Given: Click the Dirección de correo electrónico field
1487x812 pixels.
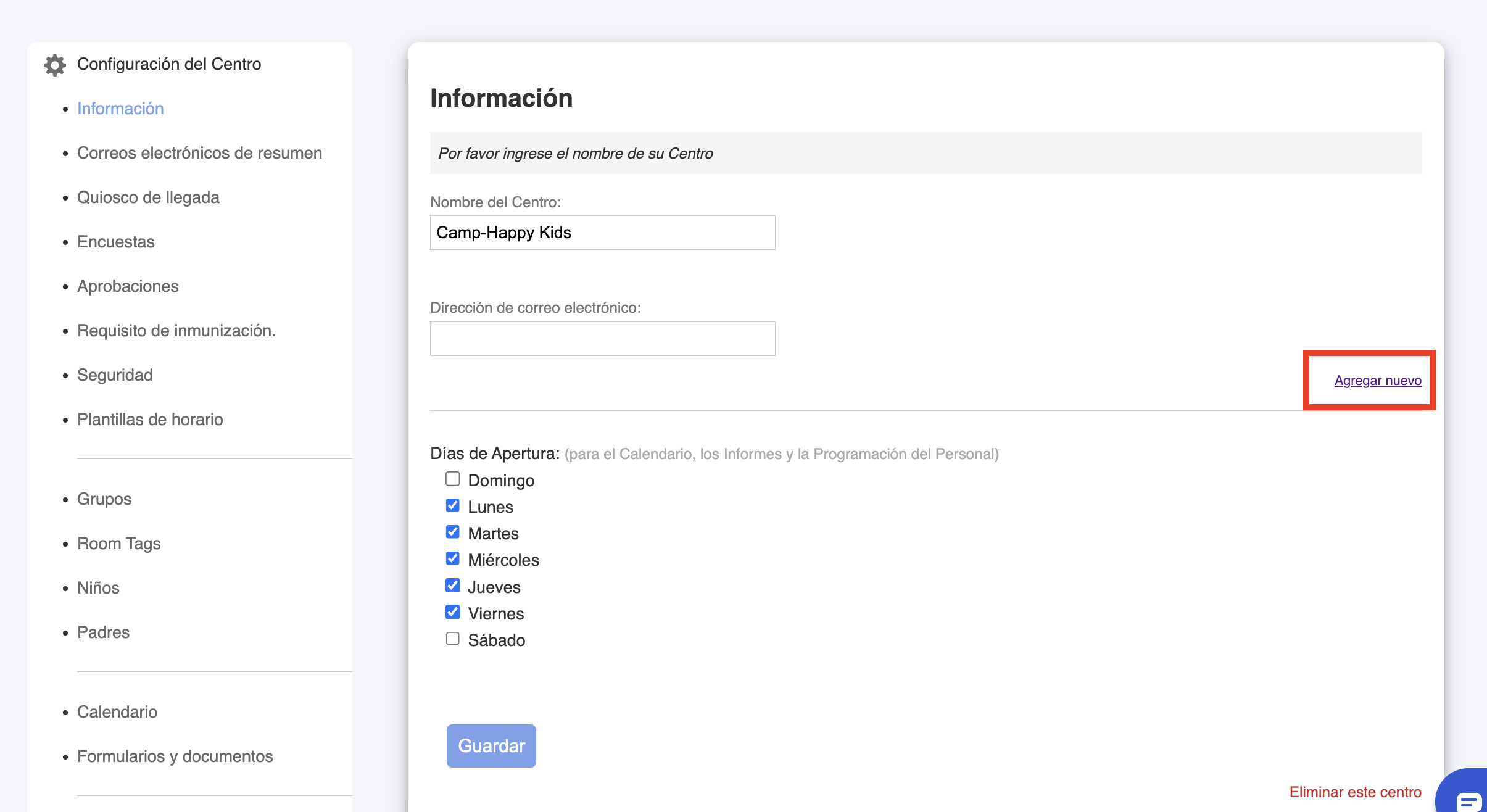Looking at the screenshot, I should click(602, 339).
